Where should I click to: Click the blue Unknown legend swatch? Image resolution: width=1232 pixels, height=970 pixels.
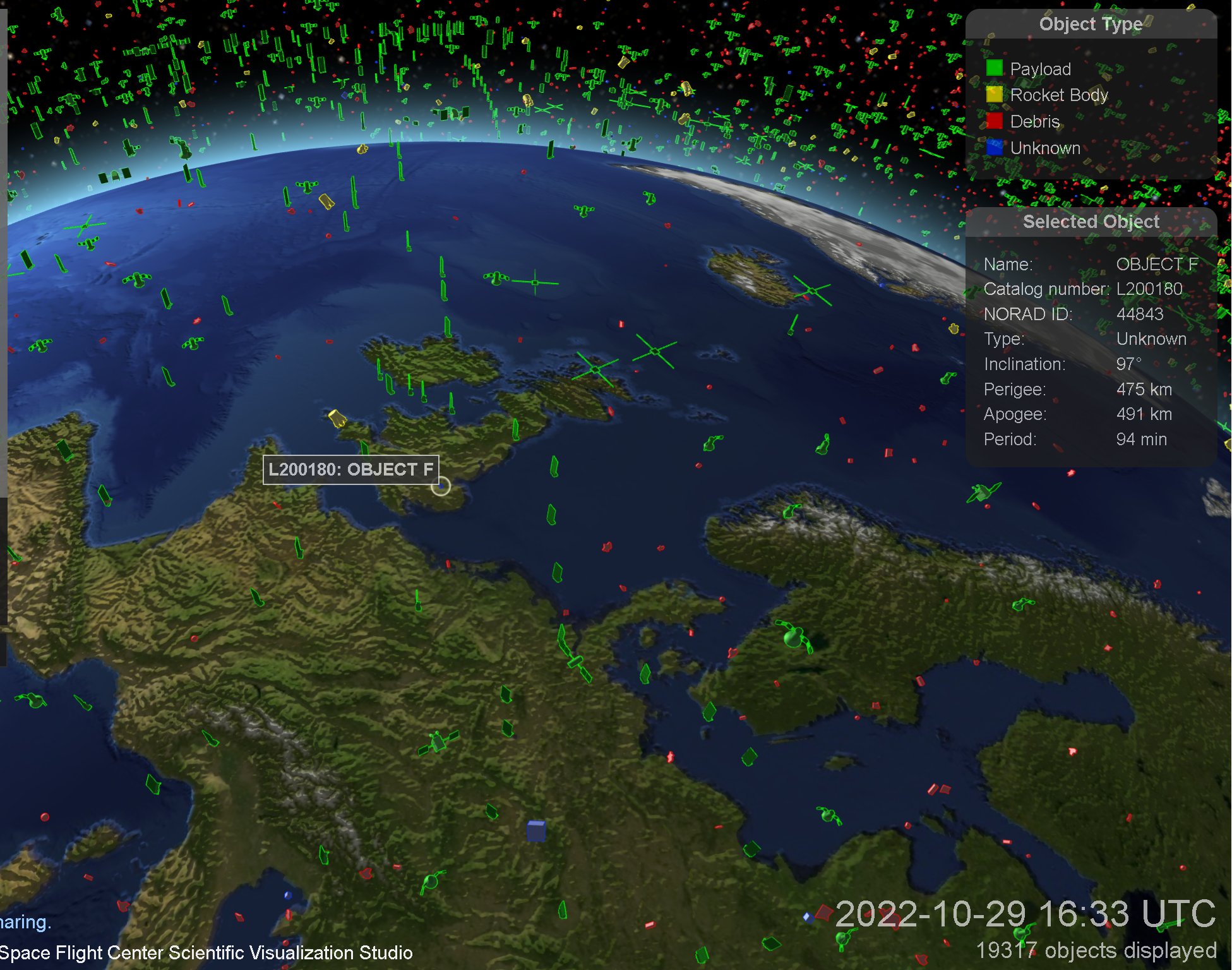(x=994, y=147)
